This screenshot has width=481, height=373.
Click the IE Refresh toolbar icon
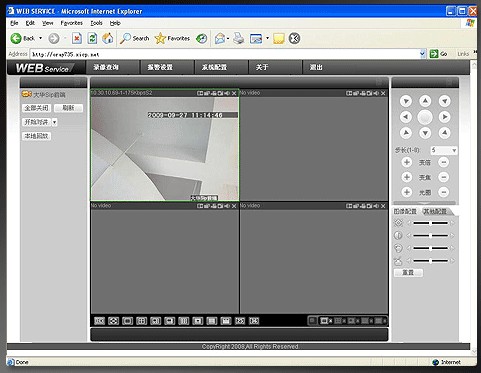(x=92, y=38)
